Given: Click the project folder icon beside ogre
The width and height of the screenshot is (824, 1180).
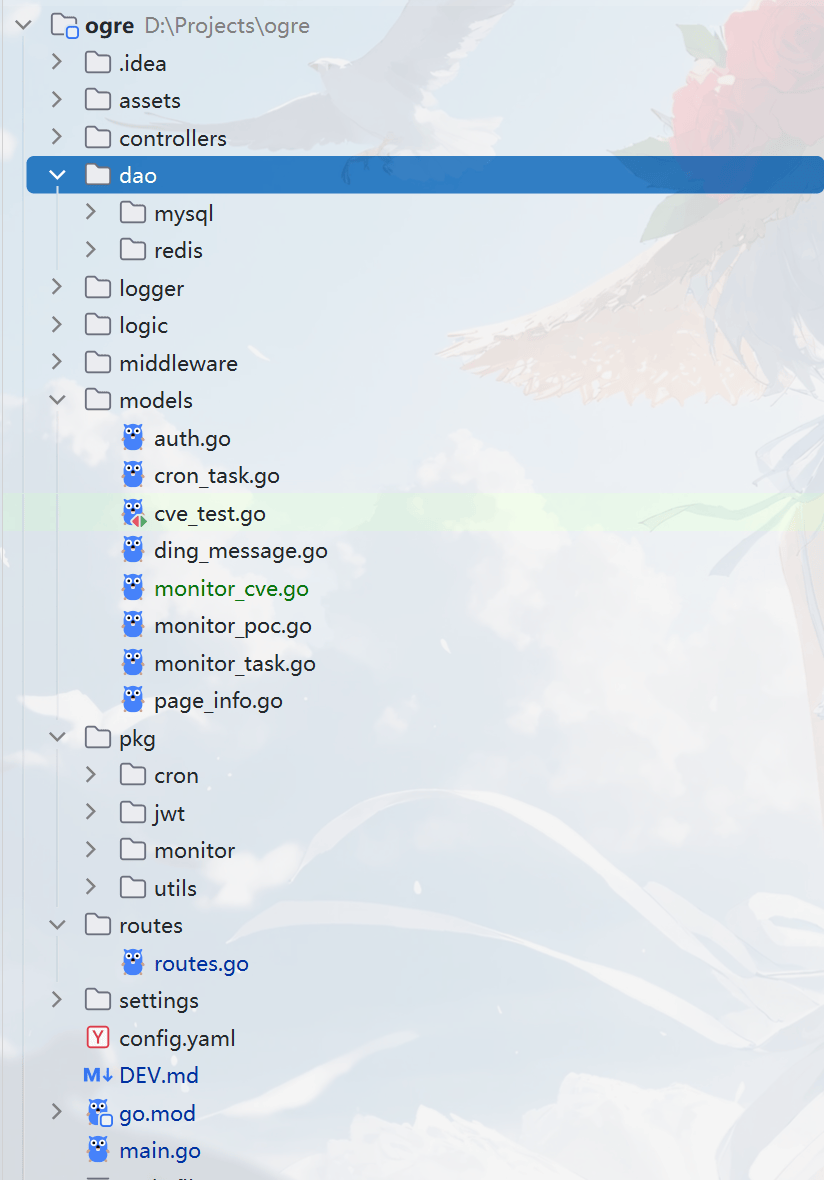Looking at the screenshot, I should [64, 26].
